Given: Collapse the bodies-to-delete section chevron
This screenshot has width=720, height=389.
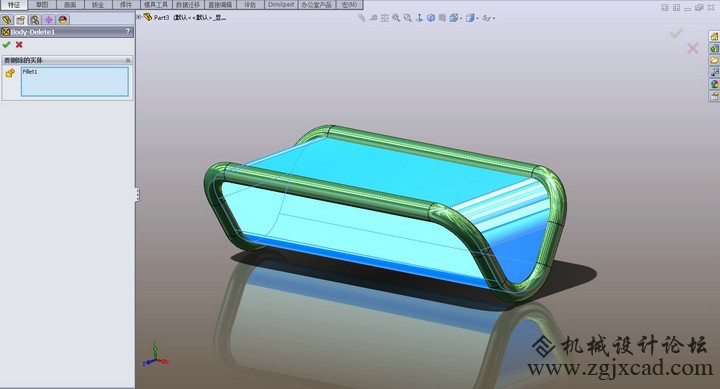Looking at the screenshot, I should coord(128,61).
